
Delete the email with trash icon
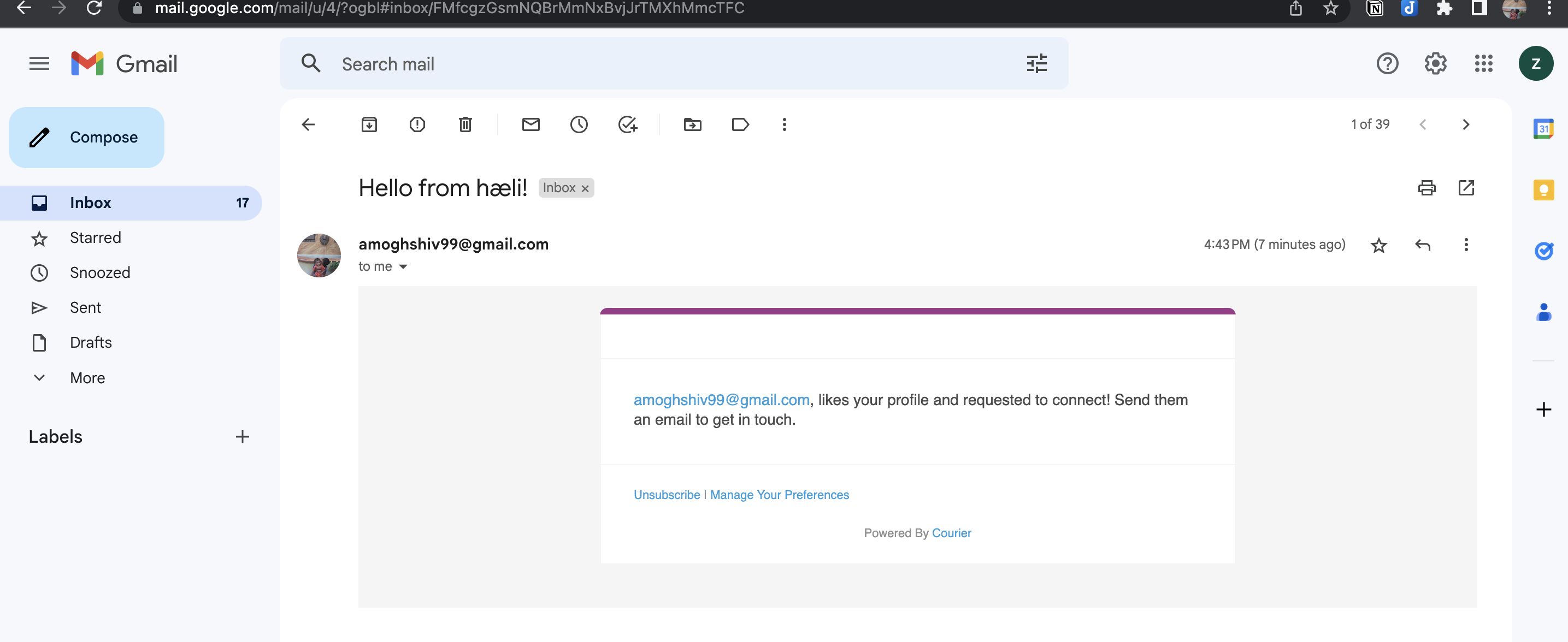[x=465, y=124]
